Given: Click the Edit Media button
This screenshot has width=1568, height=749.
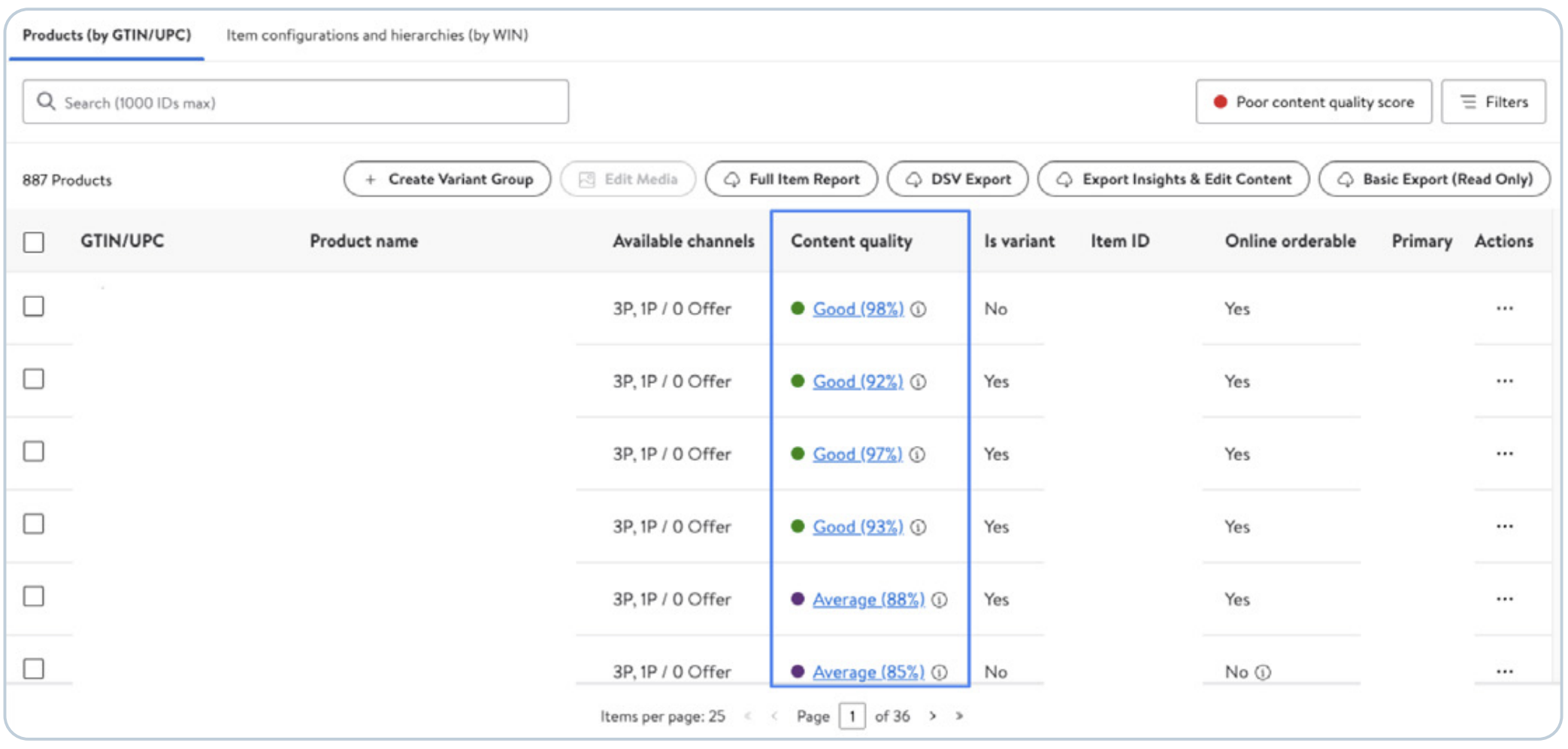Looking at the screenshot, I should [x=628, y=179].
